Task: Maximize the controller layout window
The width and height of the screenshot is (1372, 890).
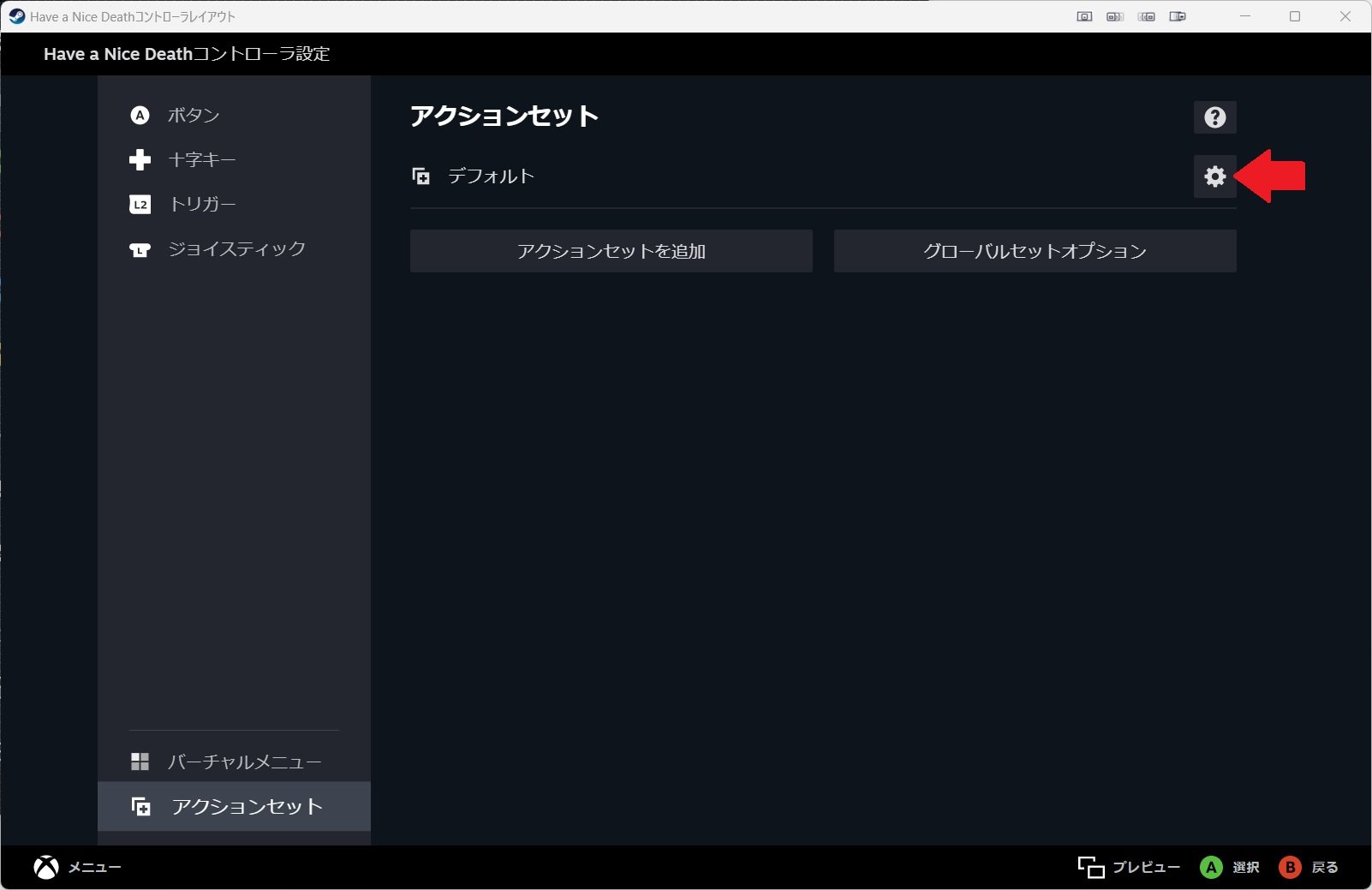Action: [1295, 16]
